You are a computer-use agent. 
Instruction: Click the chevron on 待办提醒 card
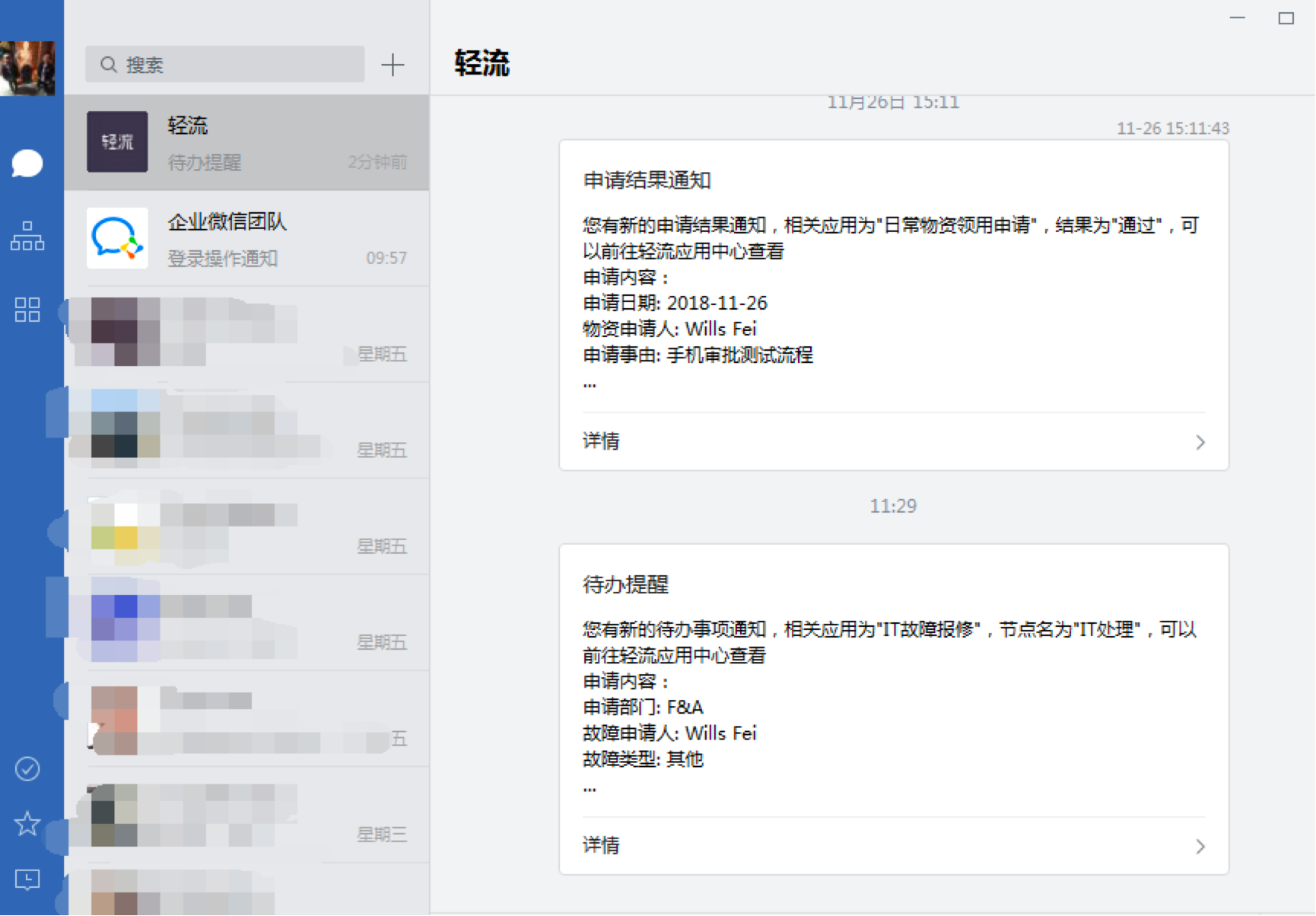(x=1200, y=846)
